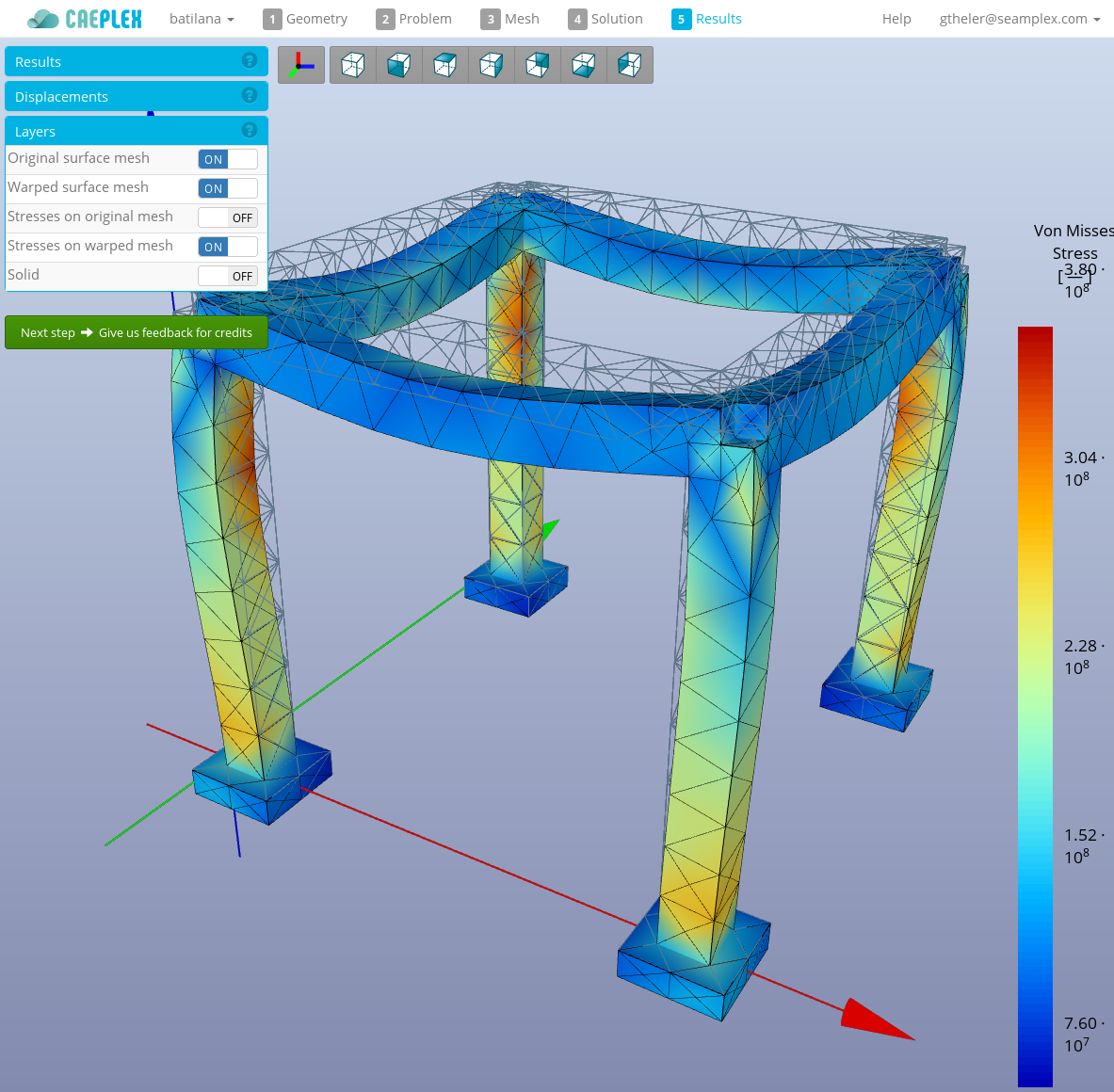Open the Geometry step tab
This screenshot has height=1092, width=1114.
click(306, 19)
